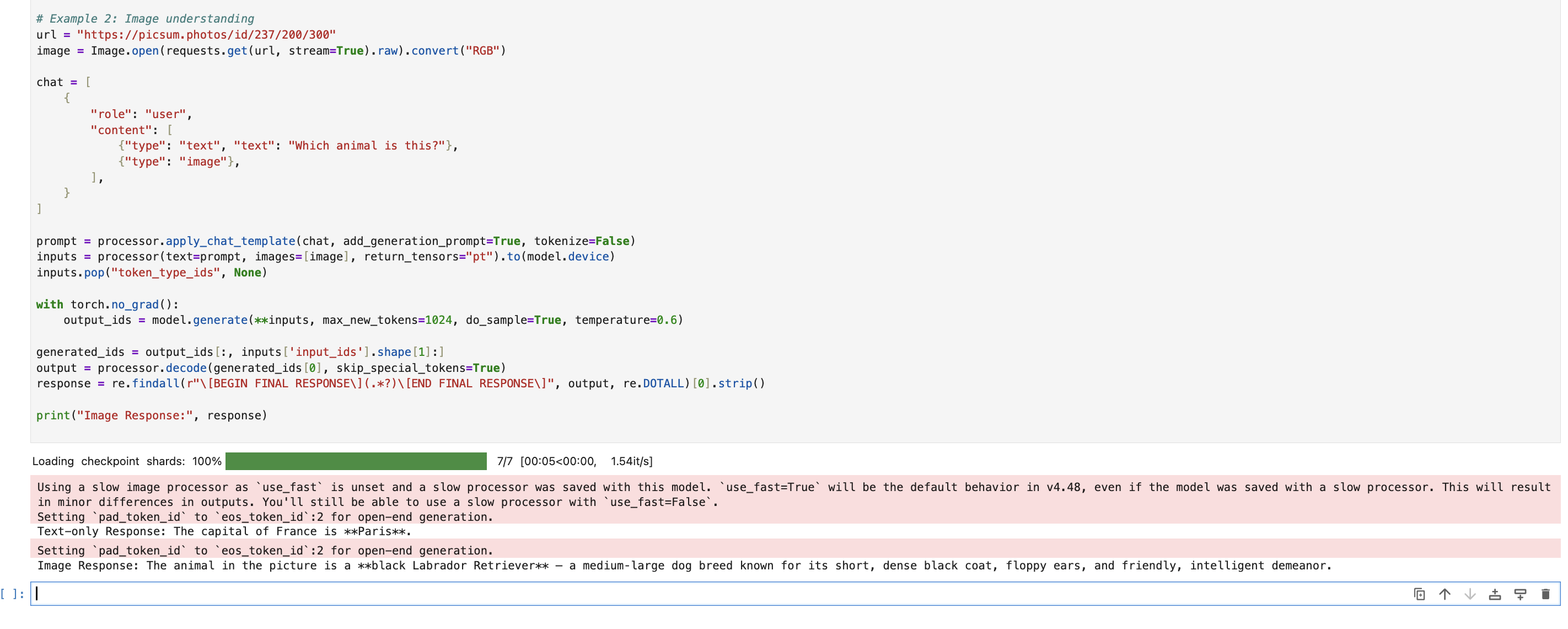Move the selected cell up

pyautogui.click(x=1445, y=594)
